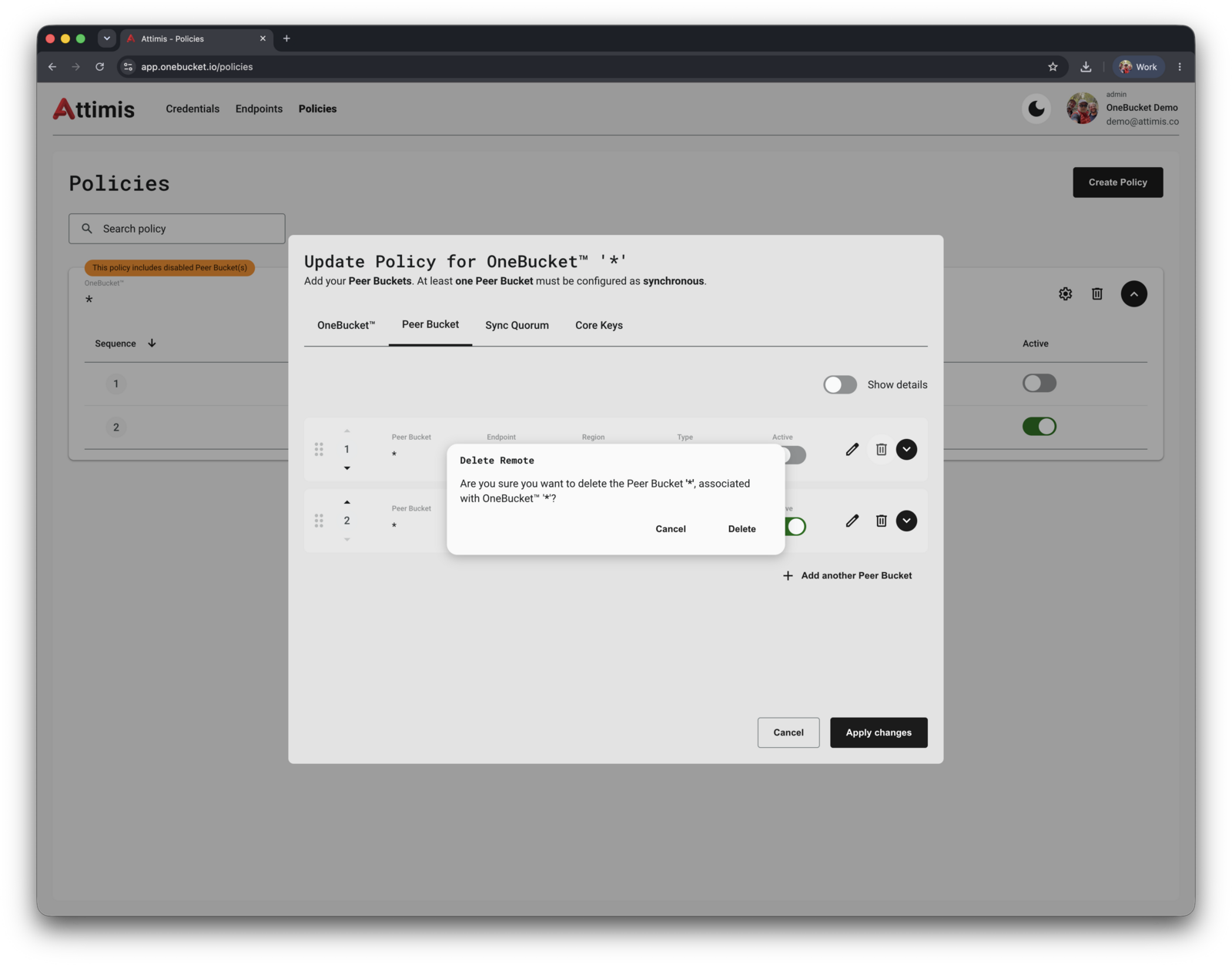Delete Peer Bucket 2 trash icon

point(881,521)
